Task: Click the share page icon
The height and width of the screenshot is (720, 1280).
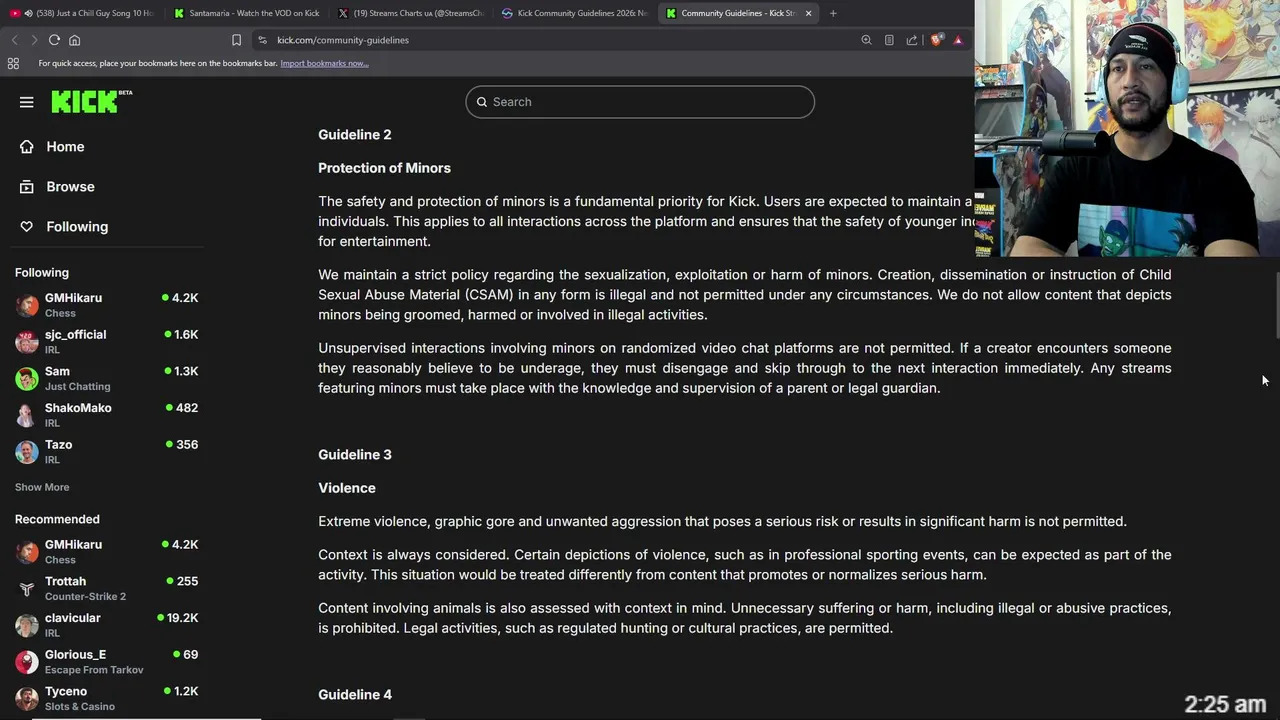Action: 912,40
